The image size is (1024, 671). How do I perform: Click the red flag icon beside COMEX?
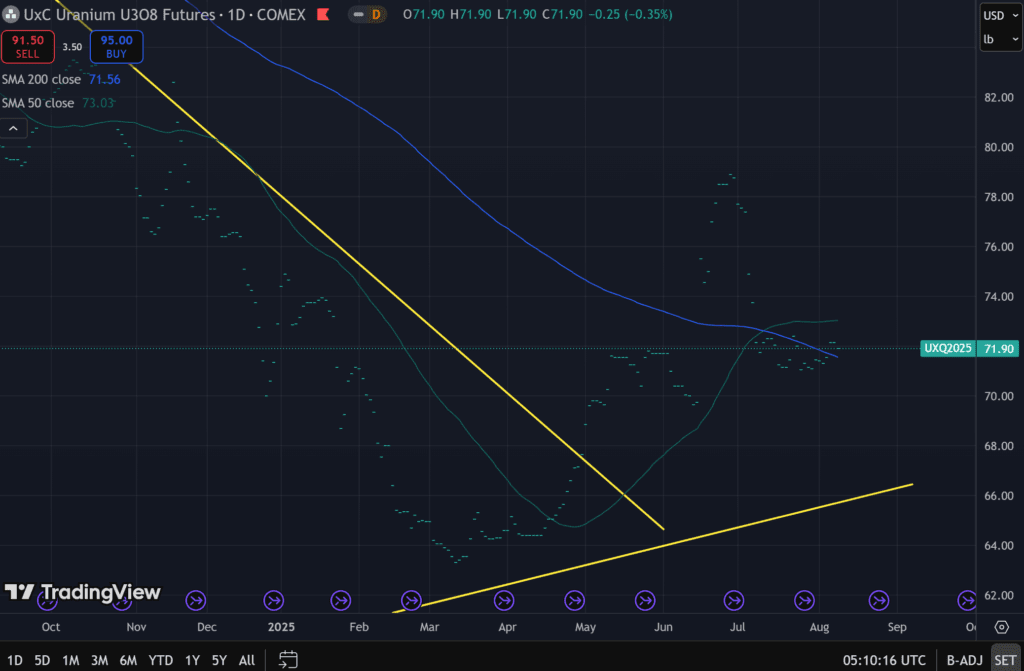click(323, 15)
